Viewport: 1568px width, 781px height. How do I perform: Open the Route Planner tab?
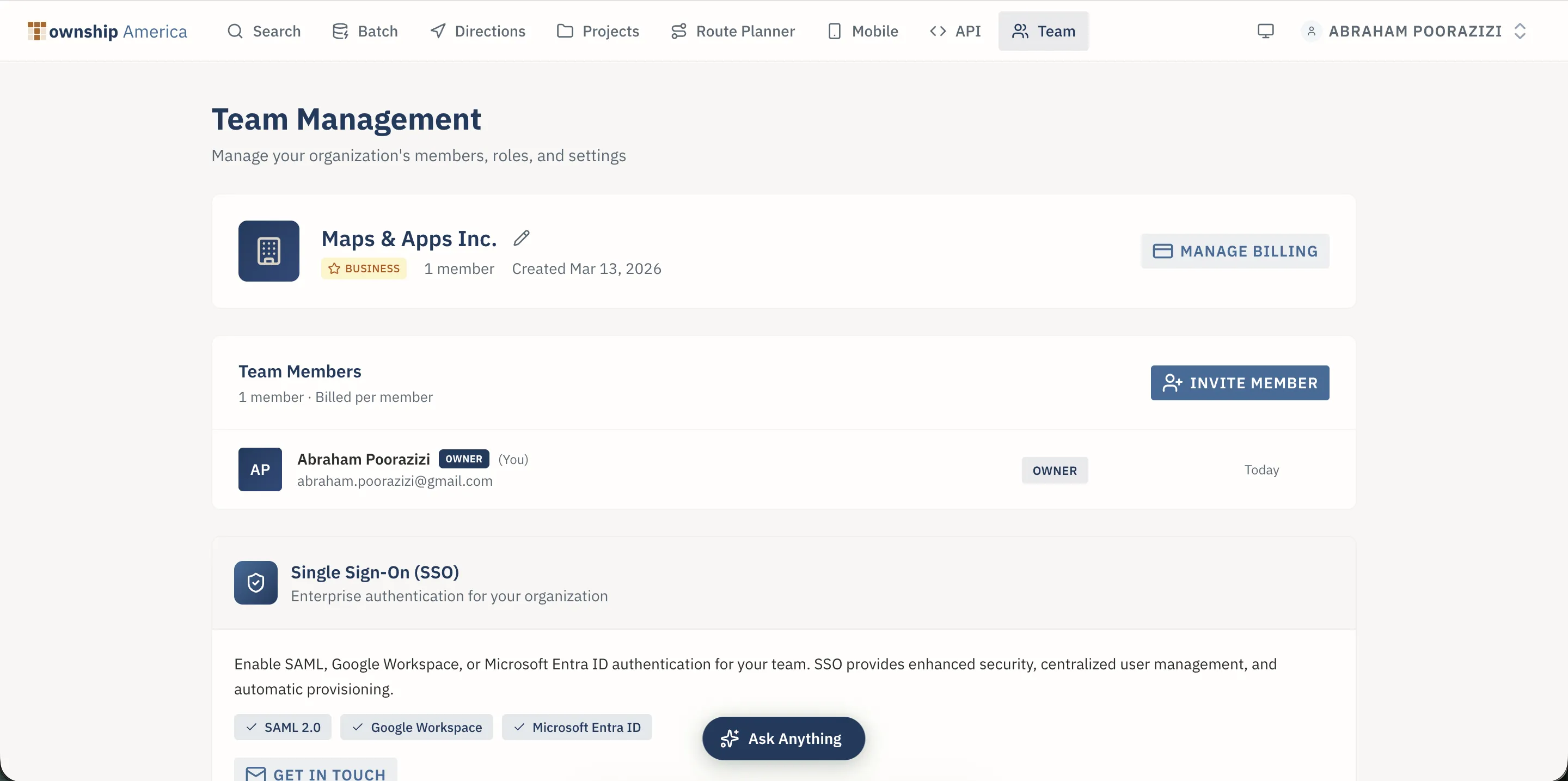tap(733, 31)
